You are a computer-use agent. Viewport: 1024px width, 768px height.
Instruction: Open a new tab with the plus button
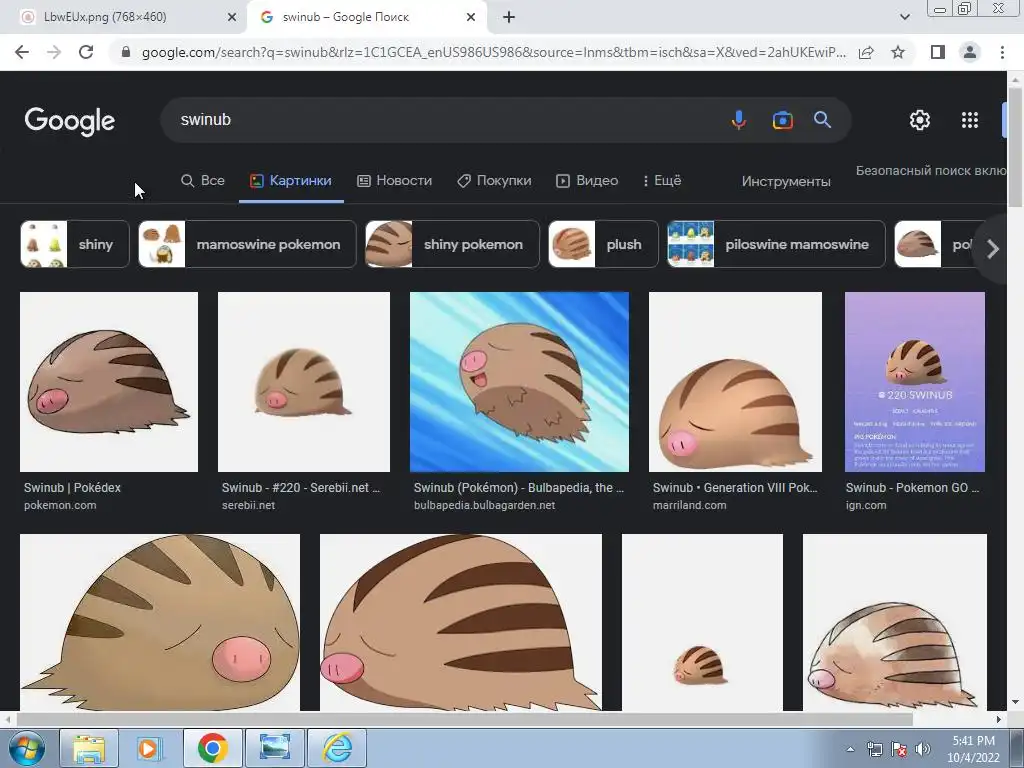pos(509,17)
